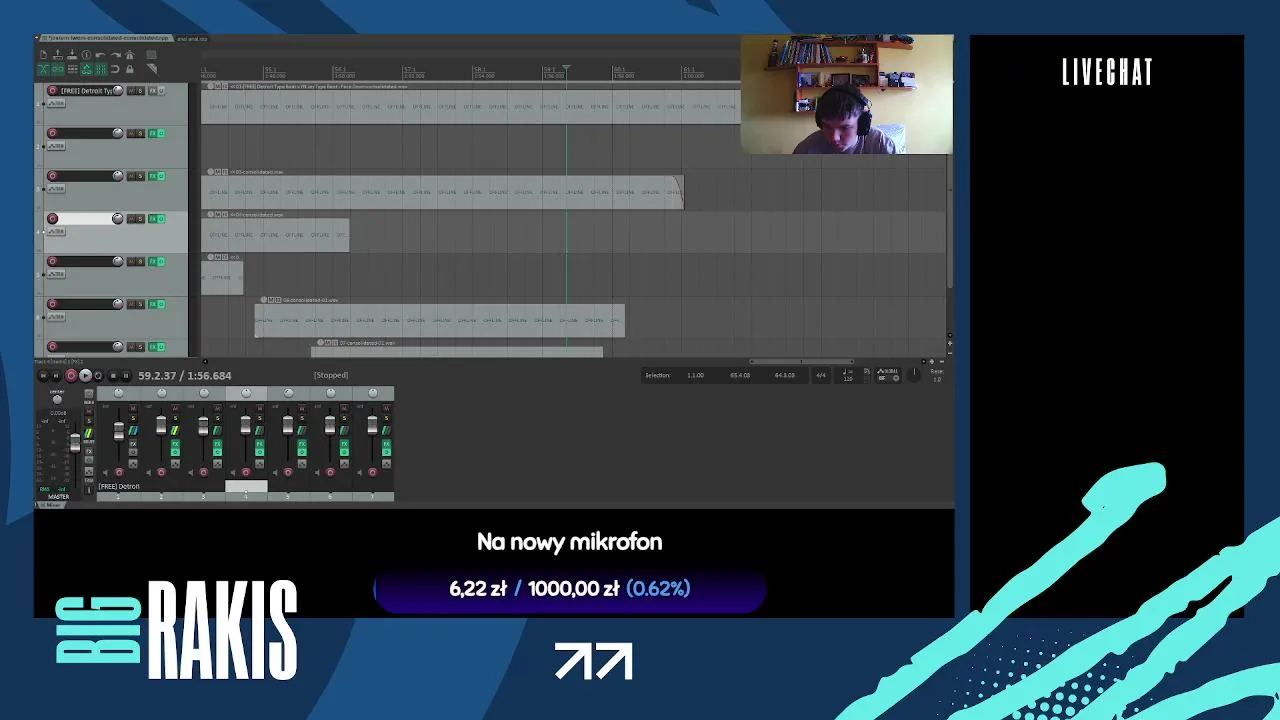The width and height of the screenshot is (1280, 720).
Task: Toggle the metronome toolbar icon
Action: (x=129, y=55)
